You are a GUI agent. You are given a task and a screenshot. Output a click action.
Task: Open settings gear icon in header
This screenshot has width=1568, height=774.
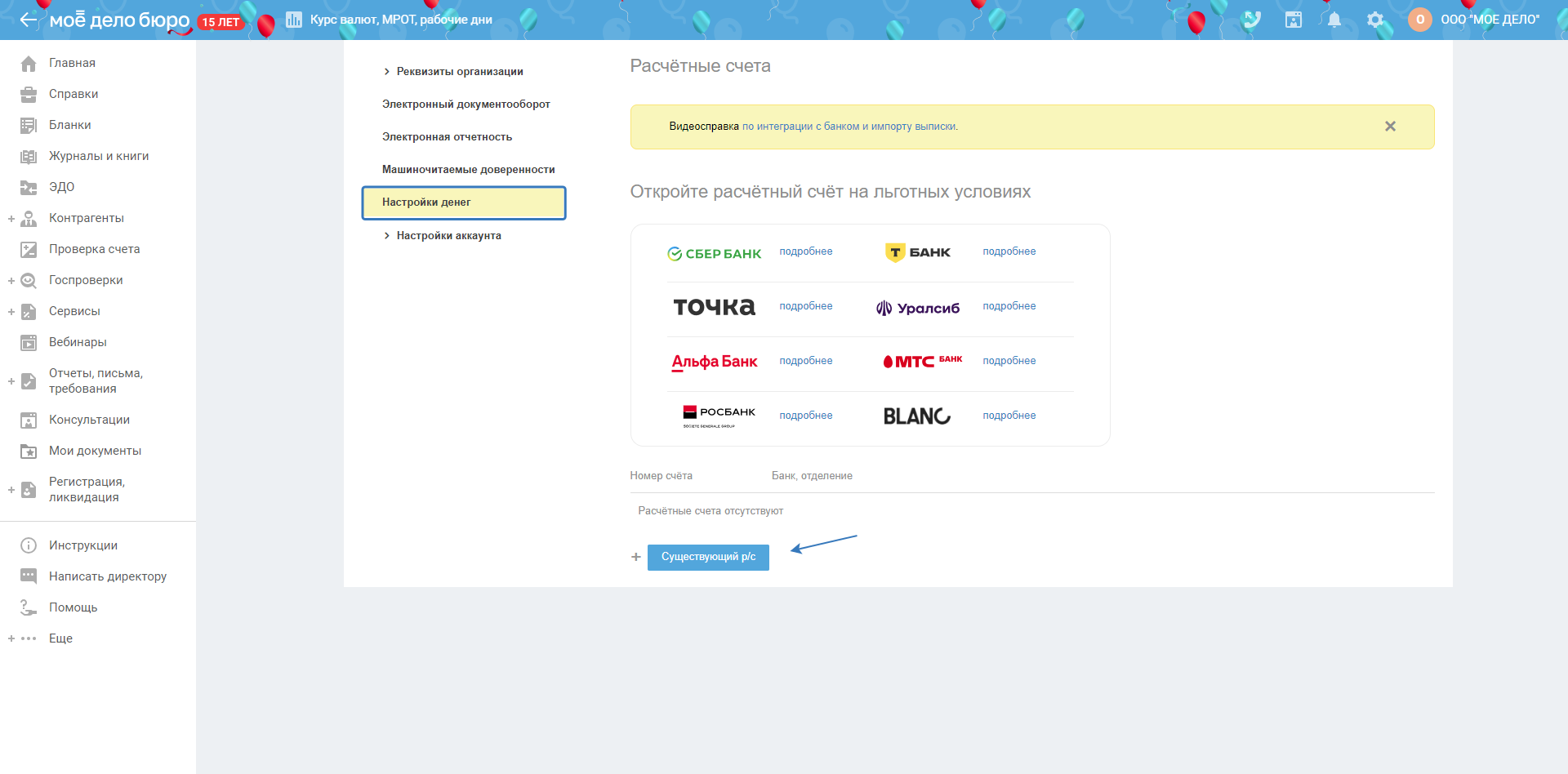pos(1375,20)
